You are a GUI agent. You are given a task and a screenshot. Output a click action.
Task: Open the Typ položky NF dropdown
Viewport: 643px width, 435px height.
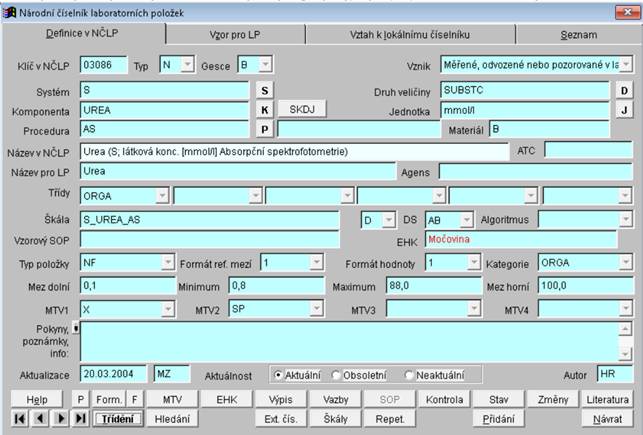point(168,262)
